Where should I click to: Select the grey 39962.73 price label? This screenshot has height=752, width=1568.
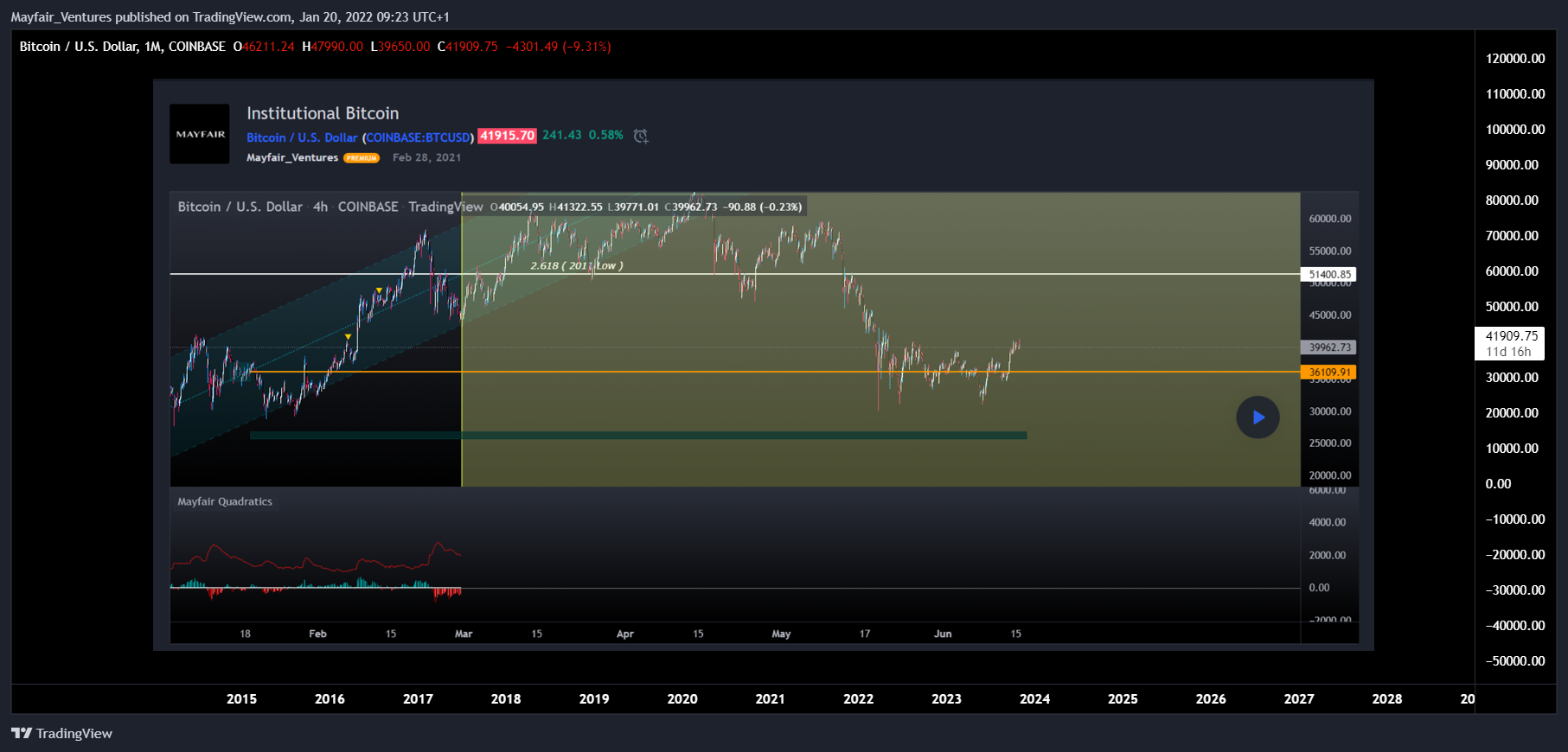click(1329, 347)
